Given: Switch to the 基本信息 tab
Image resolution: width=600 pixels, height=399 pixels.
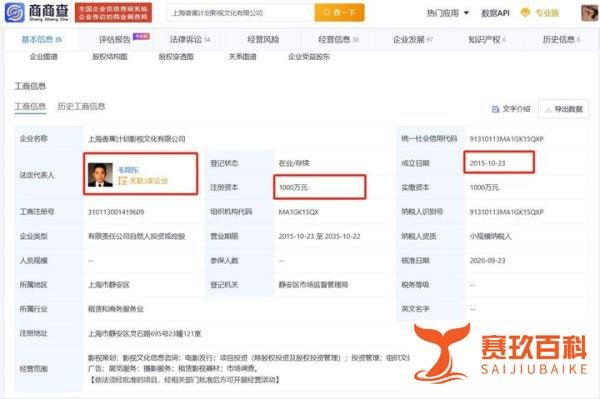Looking at the screenshot, I should (41, 39).
